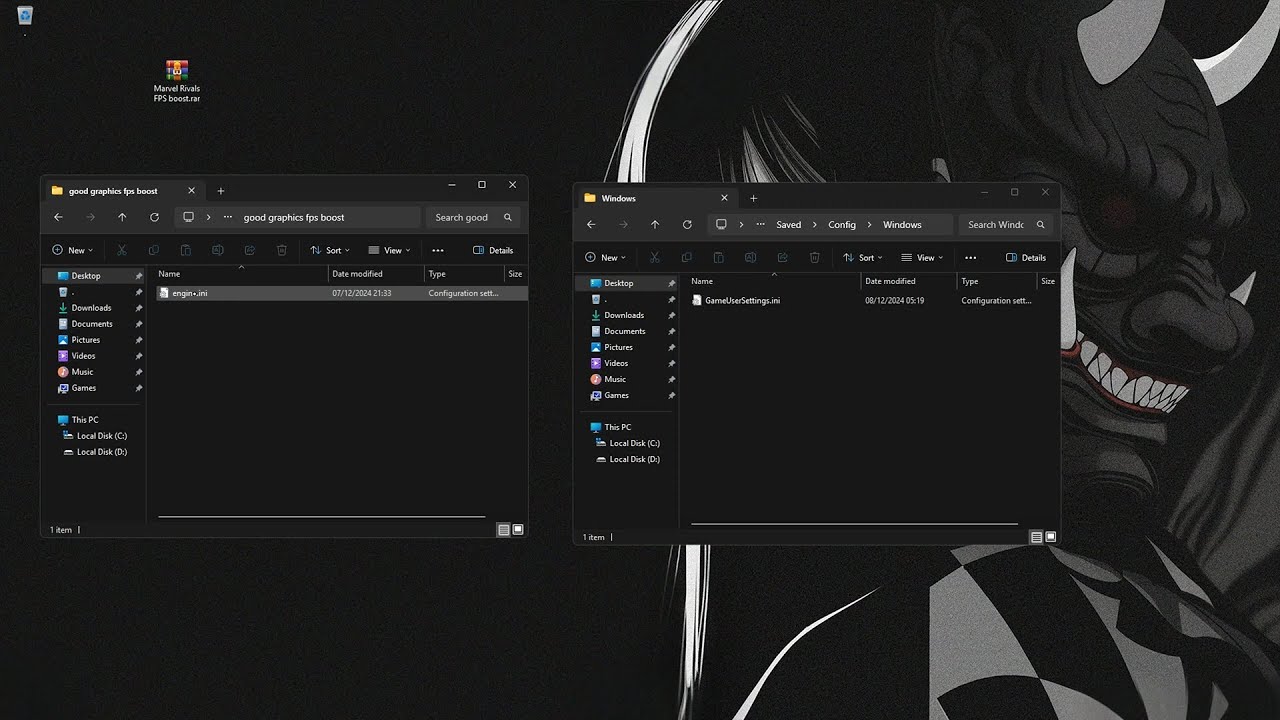
Task: Toggle Details pane in good graphics fps boost window
Action: click(x=493, y=250)
